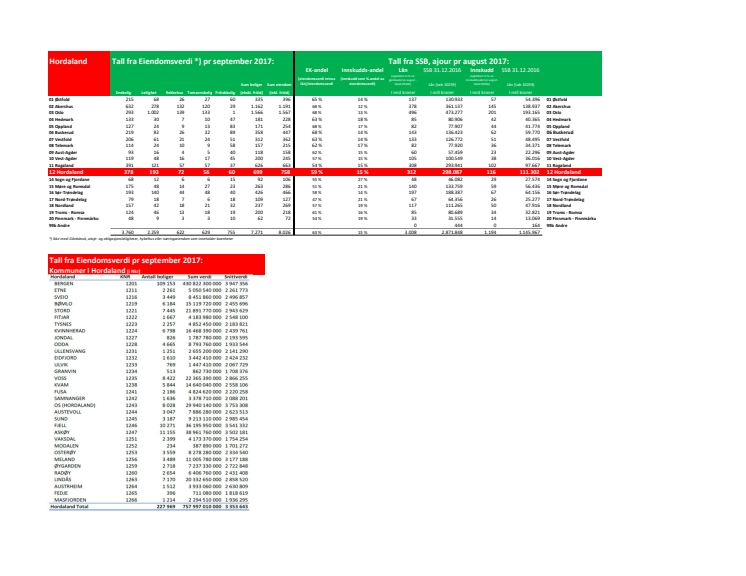Select the red 'Kommuner i Hordaland' subtitle

[x=87, y=270]
